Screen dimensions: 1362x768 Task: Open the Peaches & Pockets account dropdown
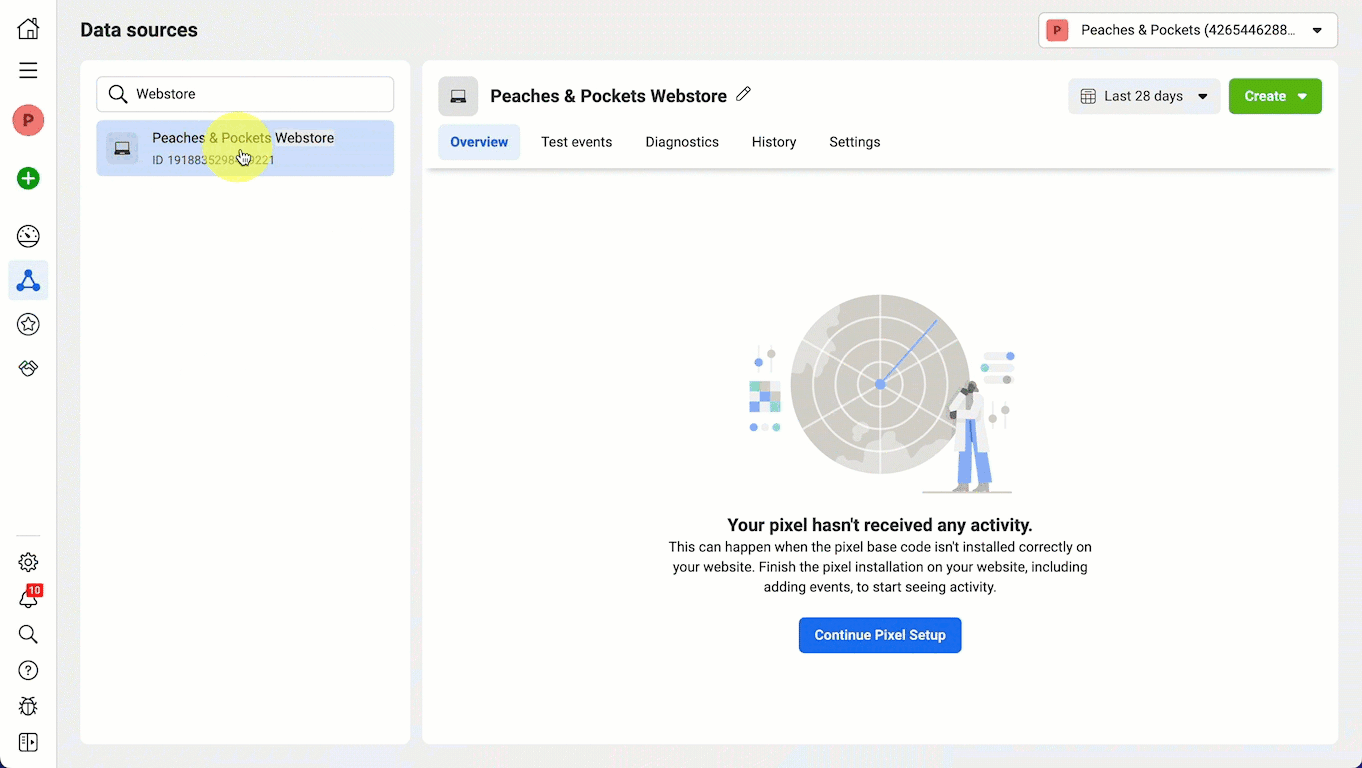click(1188, 30)
